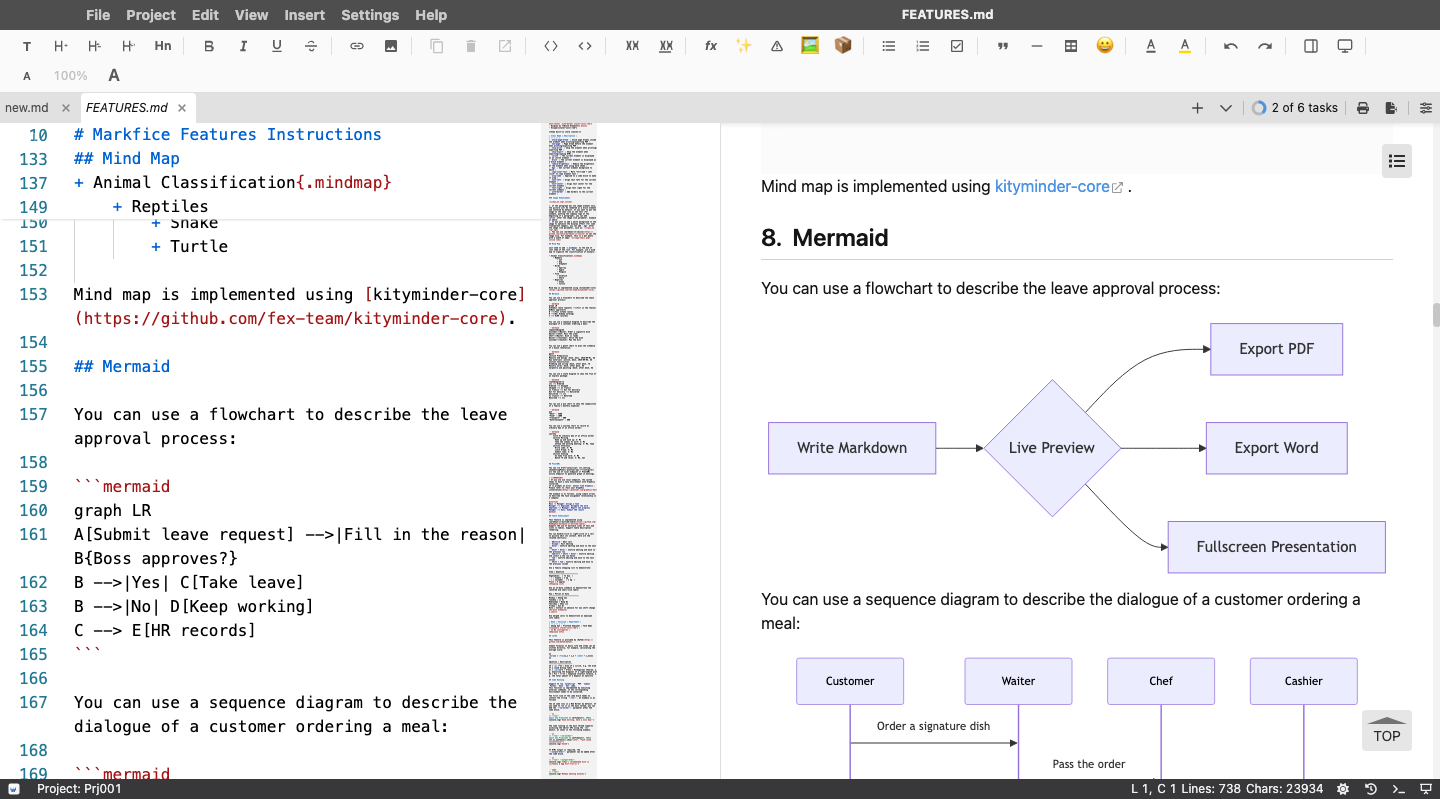Toggle the table of contents panel in preview
The image size is (1440, 799).
[x=1397, y=161]
